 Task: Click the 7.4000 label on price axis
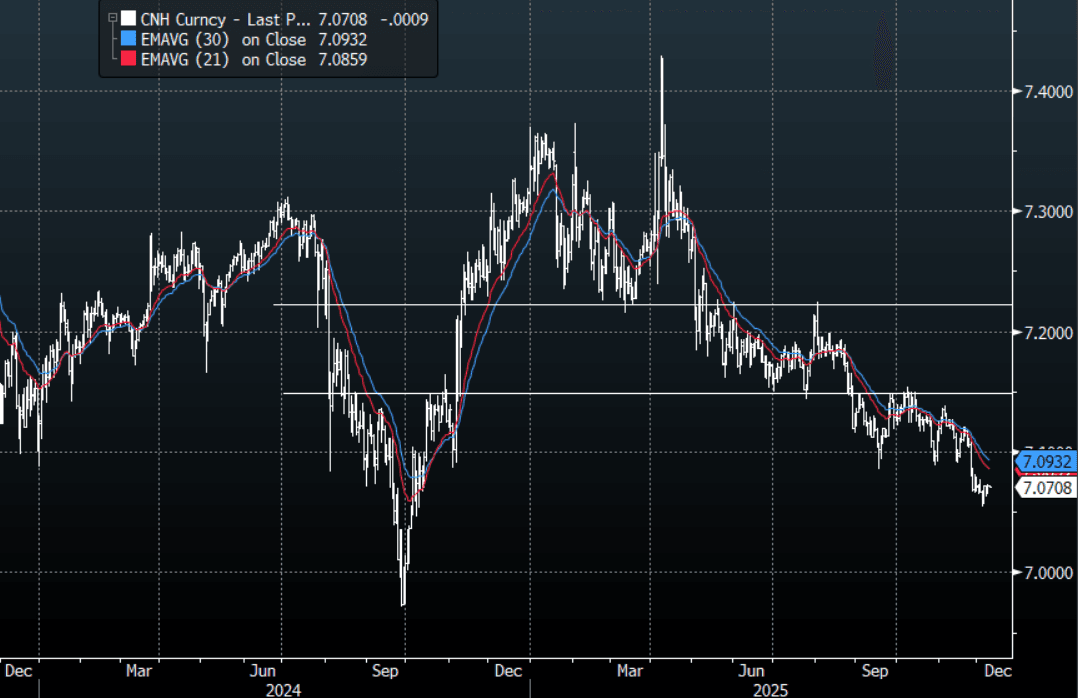tap(1045, 92)
